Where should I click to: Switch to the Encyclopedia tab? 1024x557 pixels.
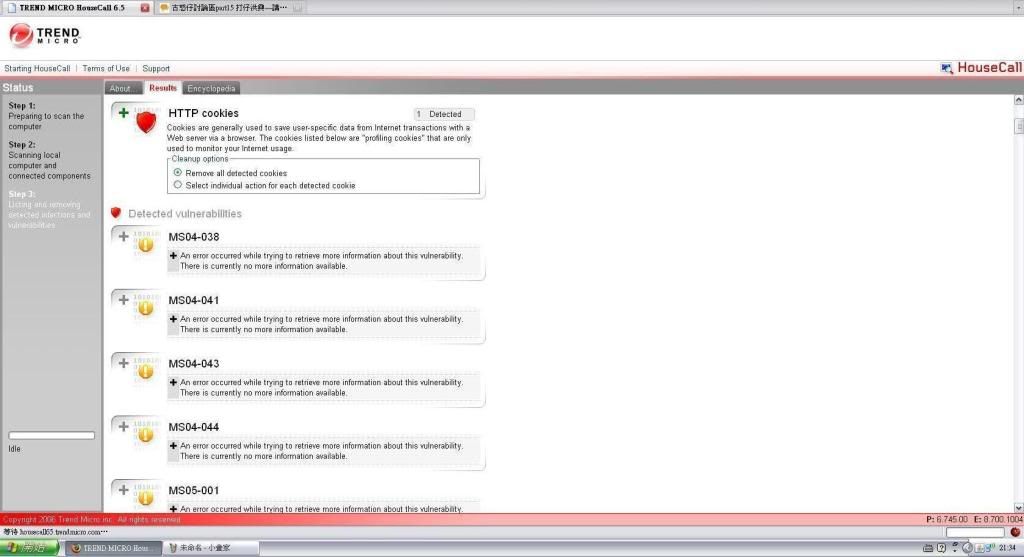211,88
